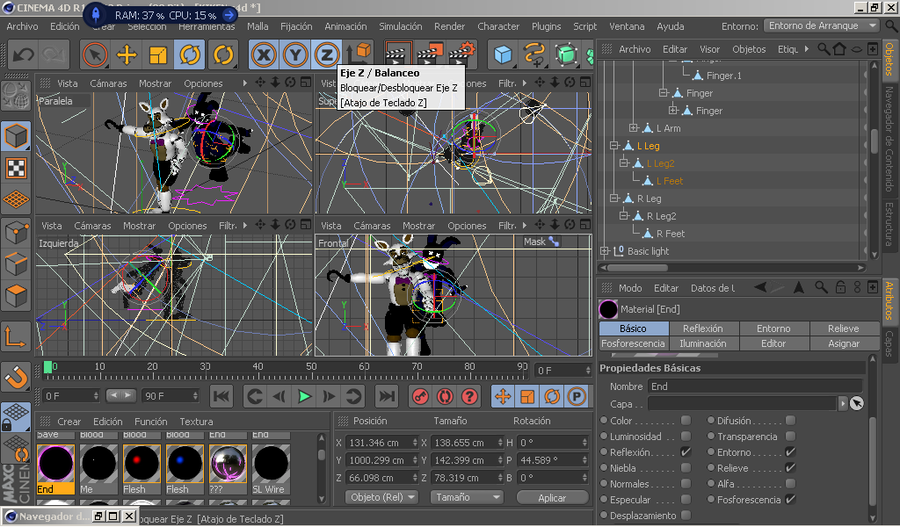The height and width of the screenshot is (527, 900).
Task: Click the Aplicar button
Action: 552,498
